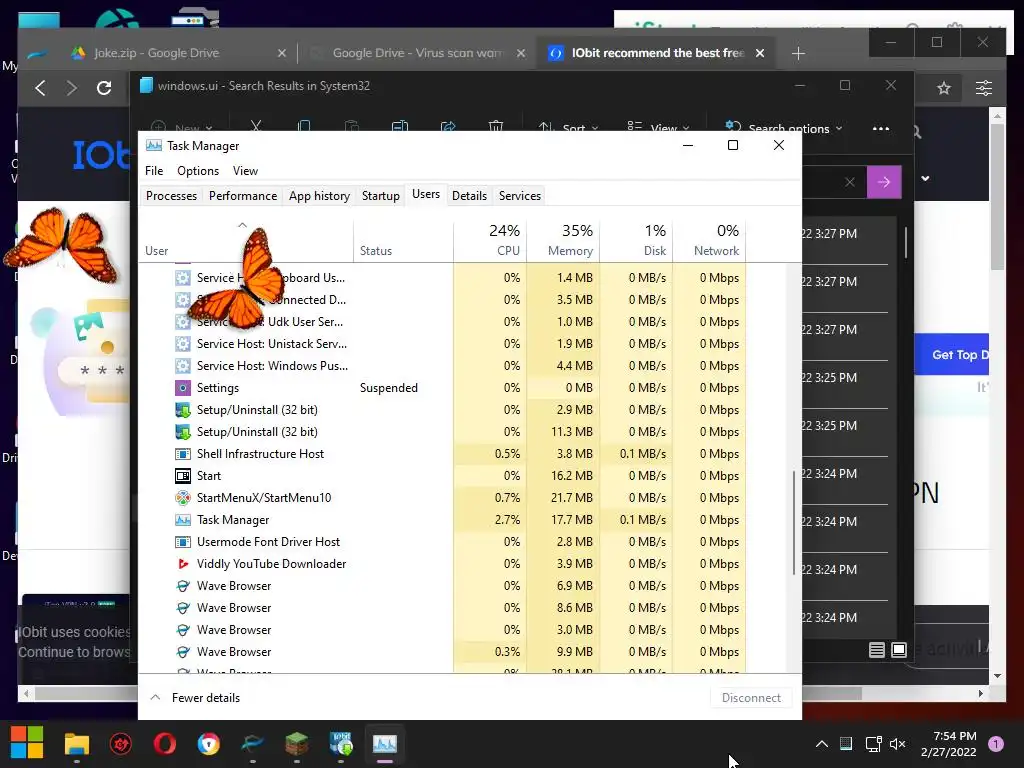Viewport: 1024px width, 768px height.
Task: Select the Setup/Uninstall row using 11.3 MB
Action: [442, 432]
